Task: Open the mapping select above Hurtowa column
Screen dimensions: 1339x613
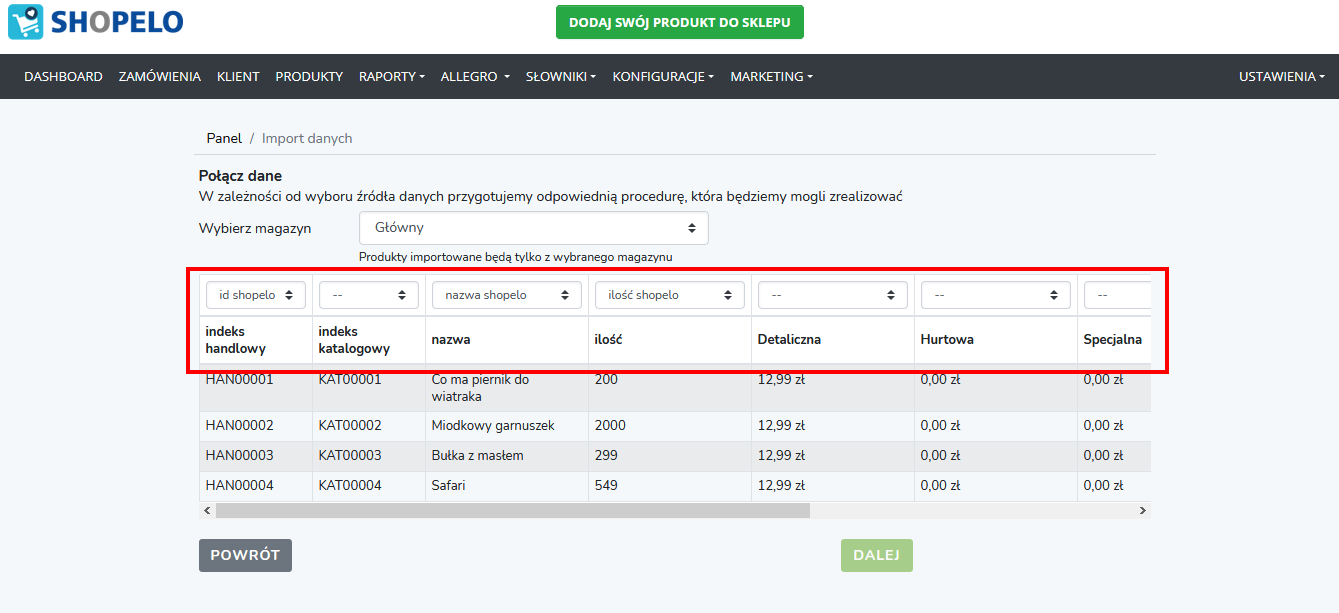Action: (x=996, y=295)
